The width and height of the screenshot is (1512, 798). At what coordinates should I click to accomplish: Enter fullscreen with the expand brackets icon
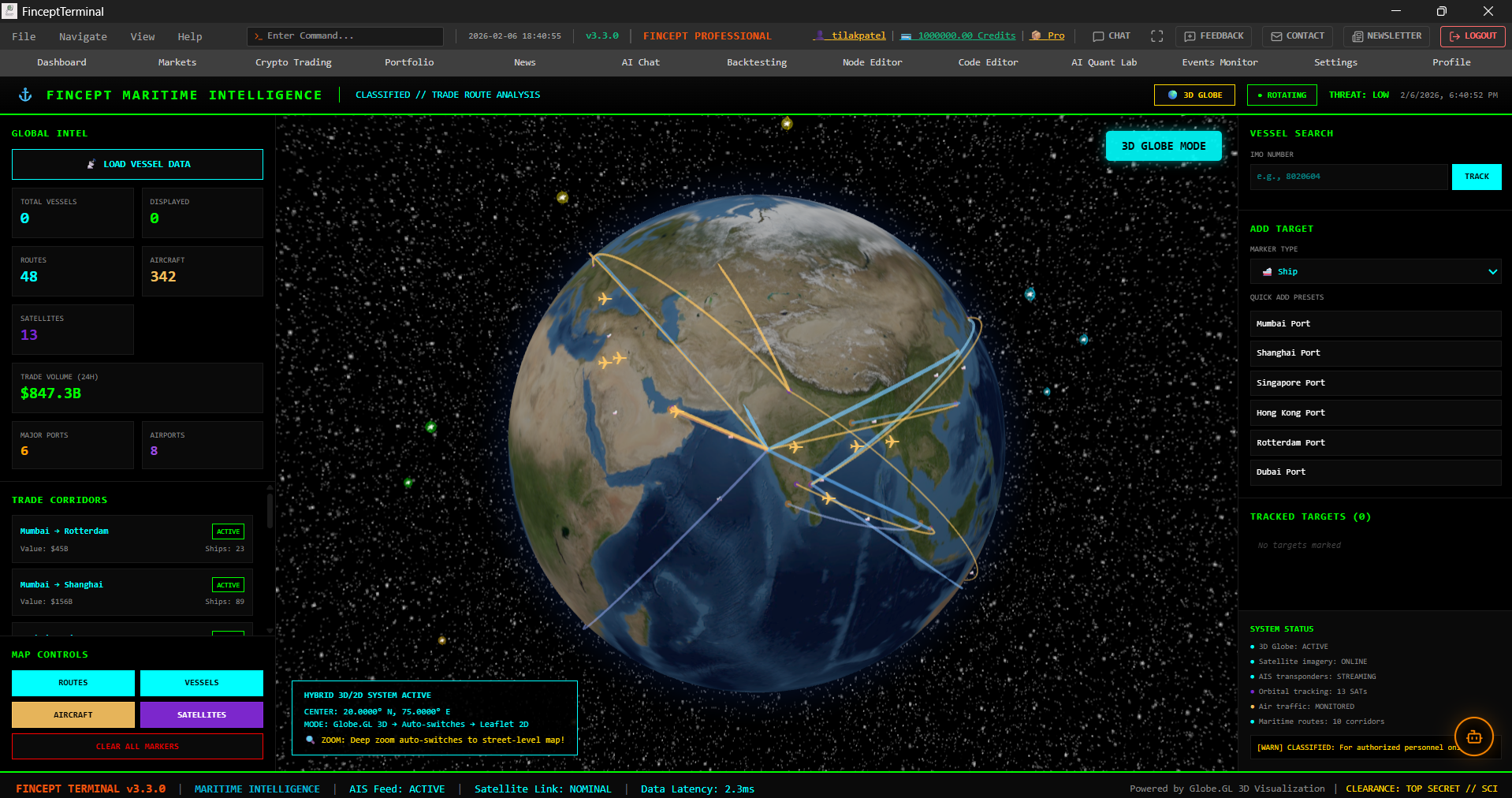point(1156,35)
